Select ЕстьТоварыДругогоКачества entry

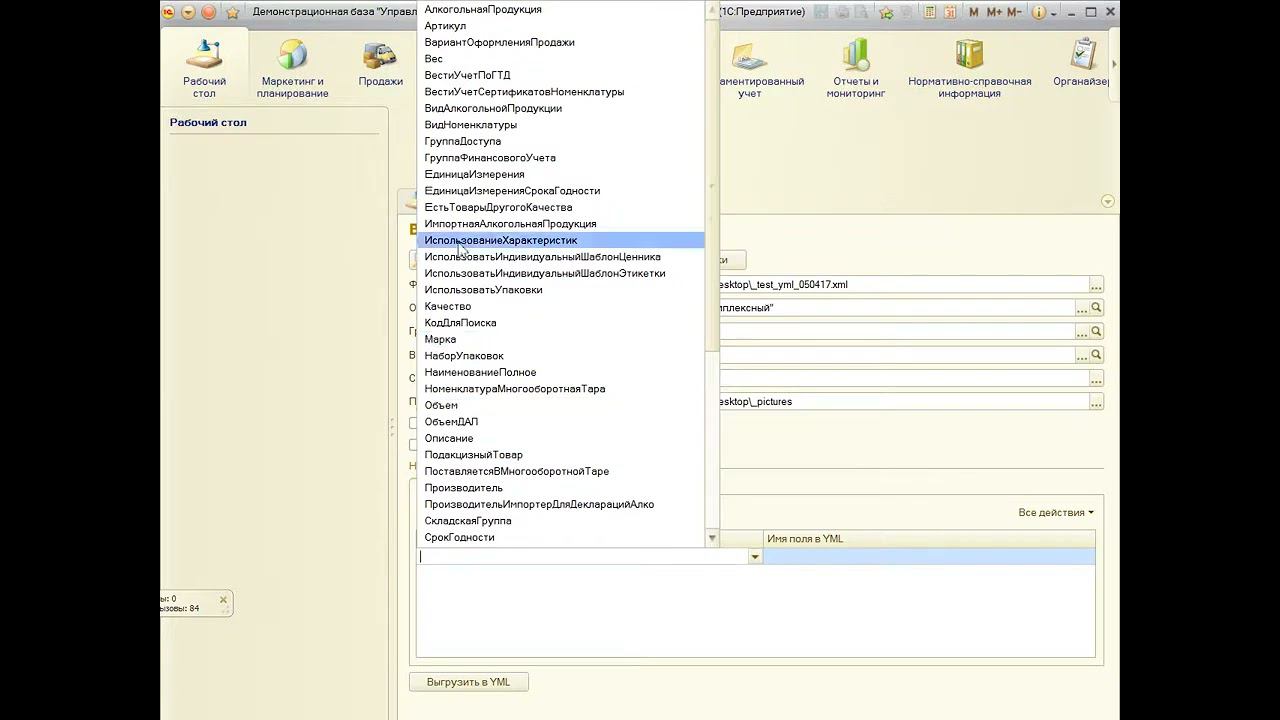coord(560,207)
